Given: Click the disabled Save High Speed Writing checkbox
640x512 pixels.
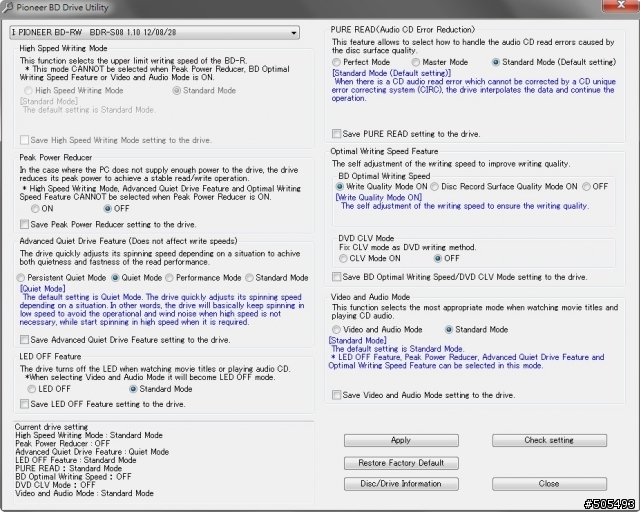Looking at the screenshot, I should coord(24,140).
